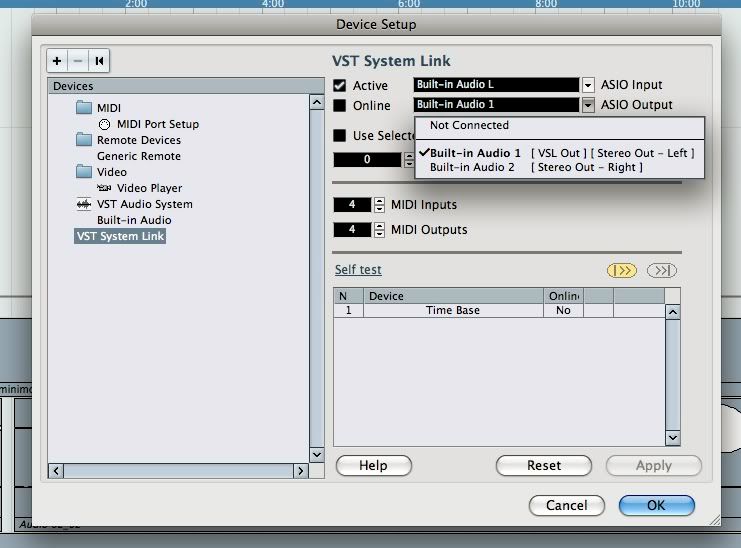Select Built-in Audio 1 VSL Out entry
741x548 pixels.
[560, 153]
